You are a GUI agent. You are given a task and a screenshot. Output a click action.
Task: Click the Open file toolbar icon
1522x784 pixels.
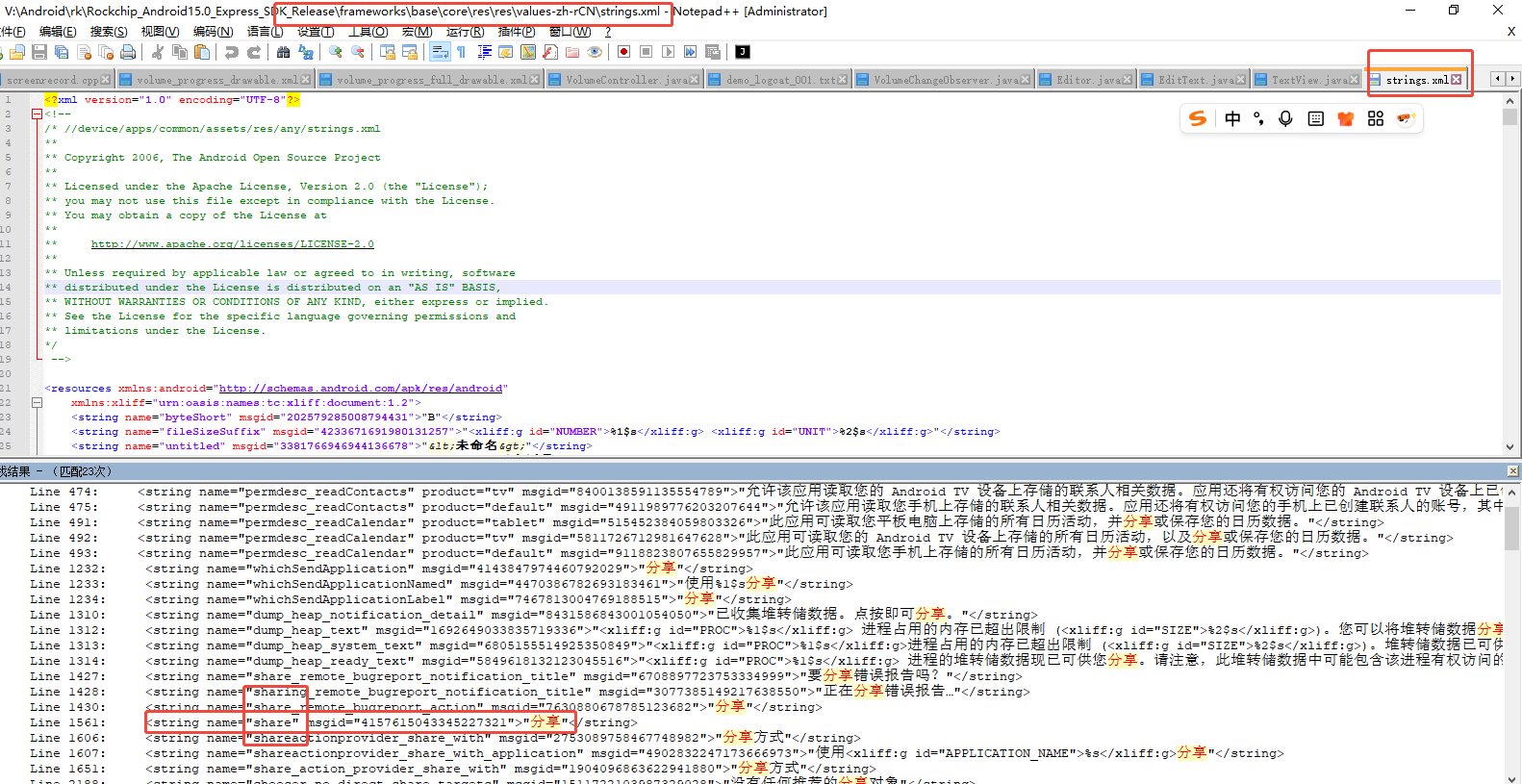(x=17, y=52)
